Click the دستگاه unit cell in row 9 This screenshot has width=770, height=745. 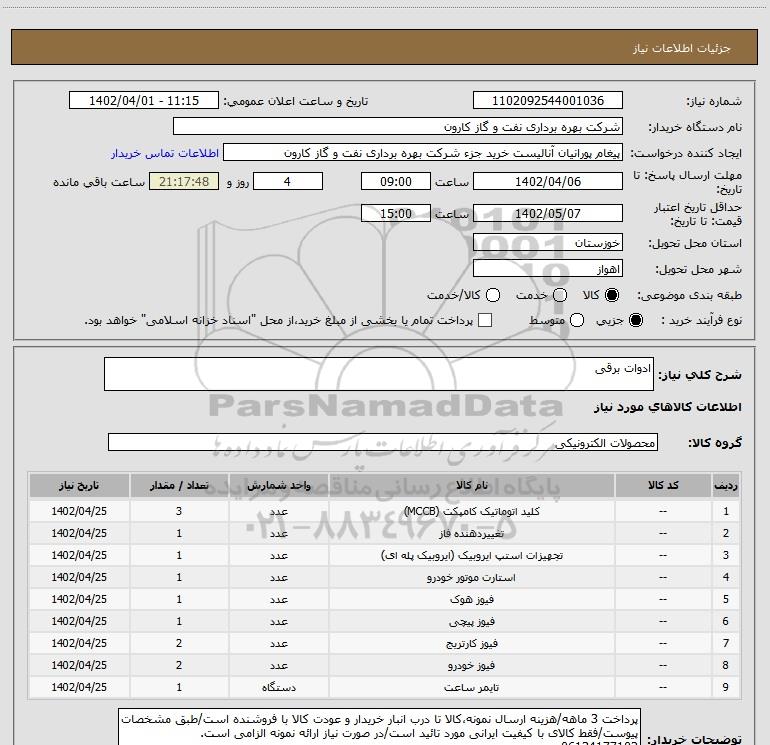coord(278,687)
